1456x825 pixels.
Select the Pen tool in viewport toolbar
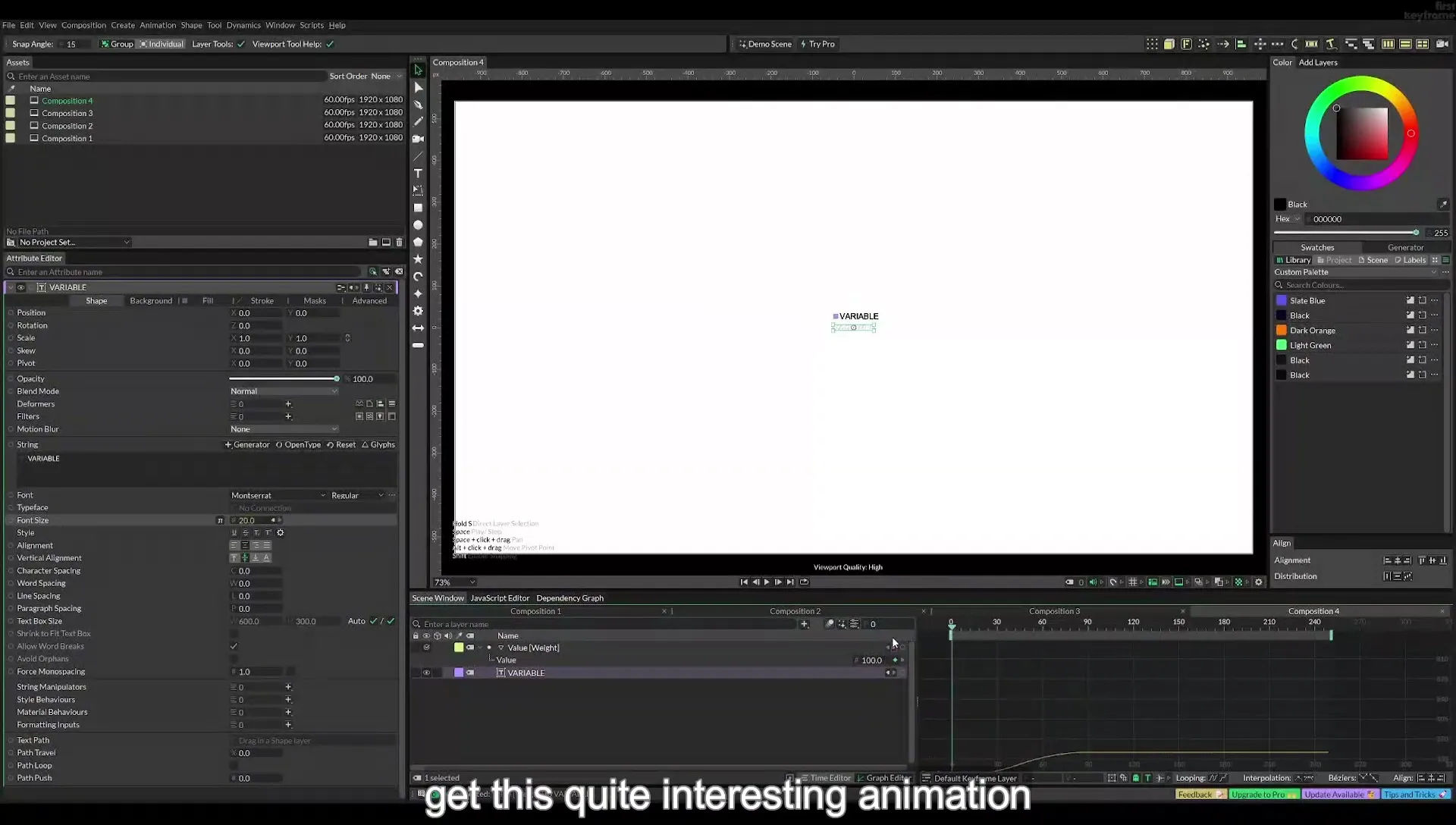tap(418, 105)
